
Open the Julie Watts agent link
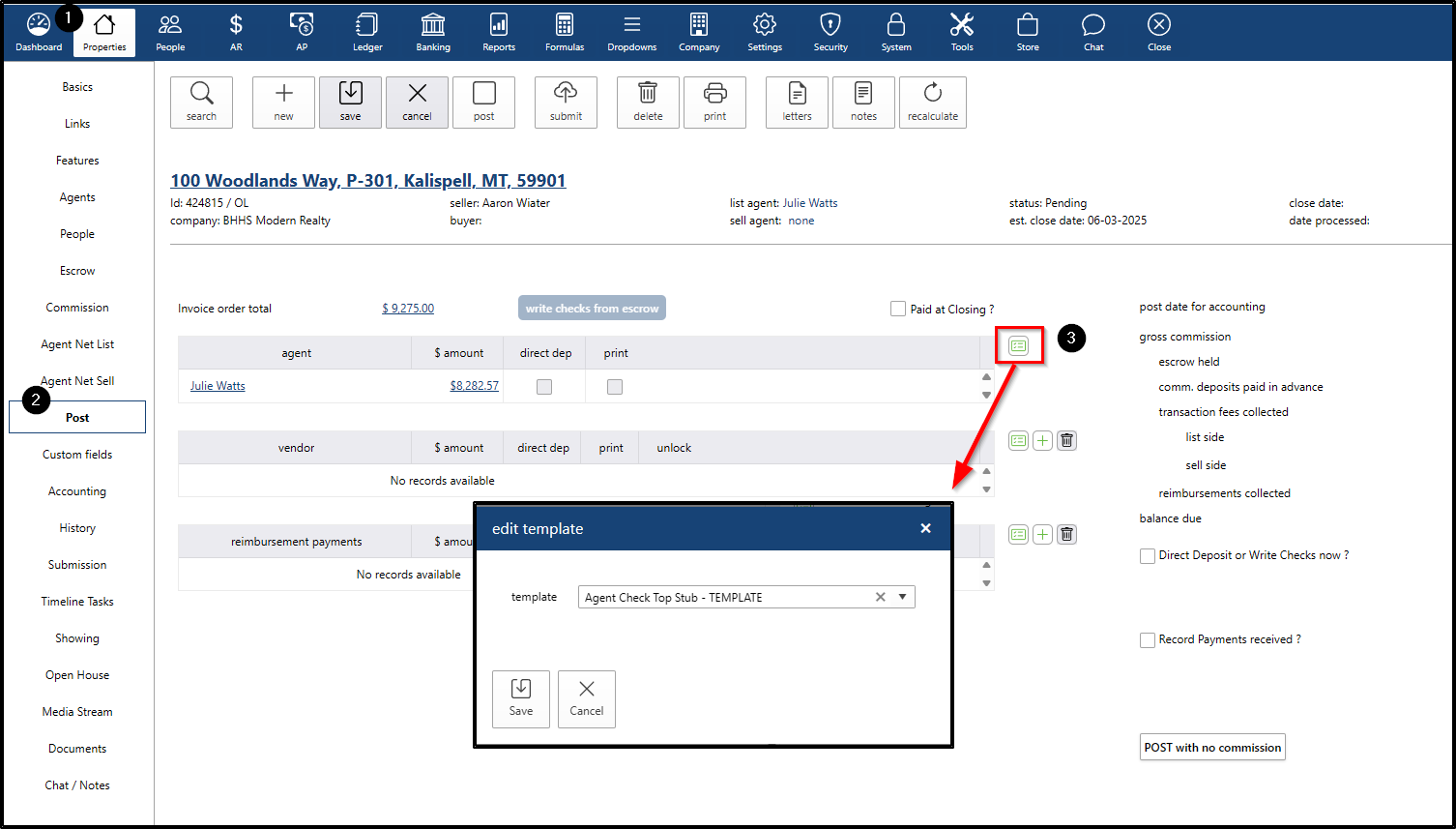(218, 386)
